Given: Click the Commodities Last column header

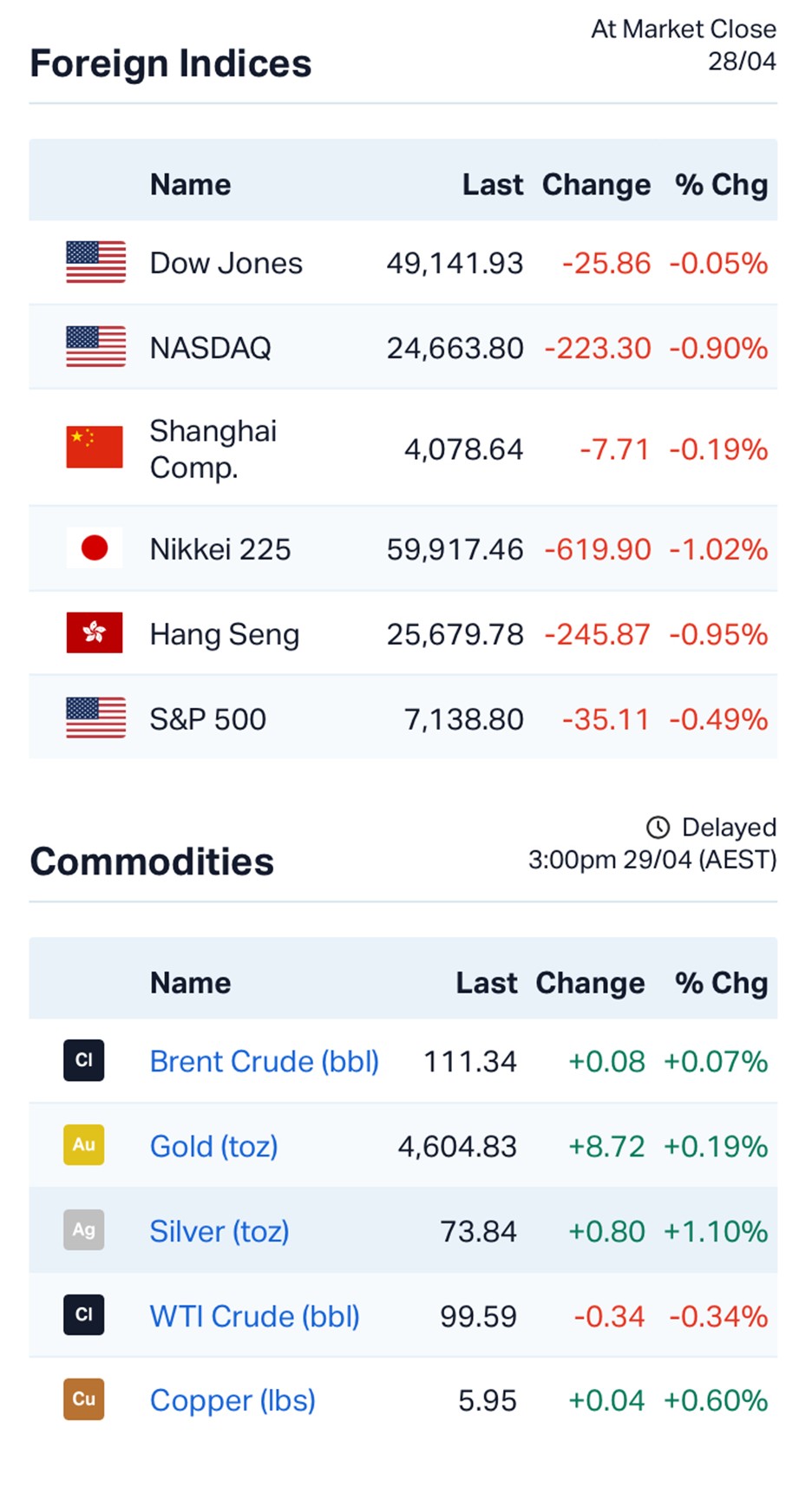Looking at the screenshot, I should 486,983.
